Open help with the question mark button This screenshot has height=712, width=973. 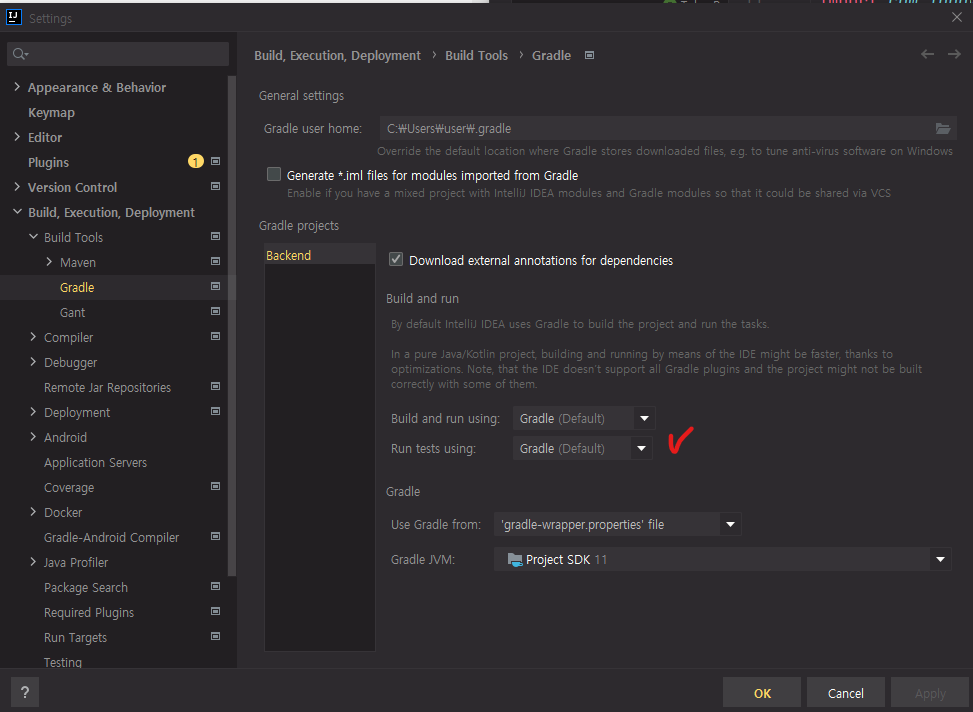(x=25, y=692)
